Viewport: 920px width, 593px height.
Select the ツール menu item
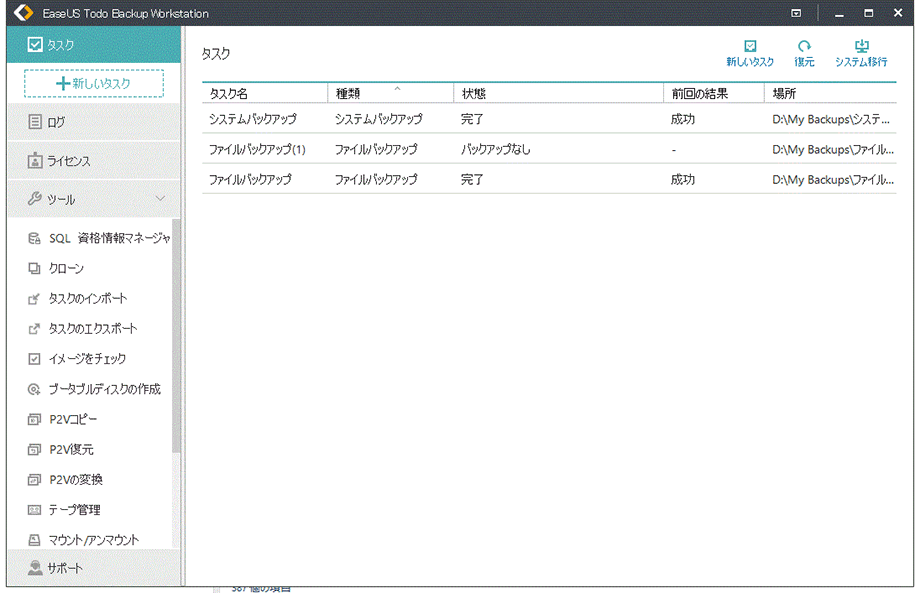94,199
